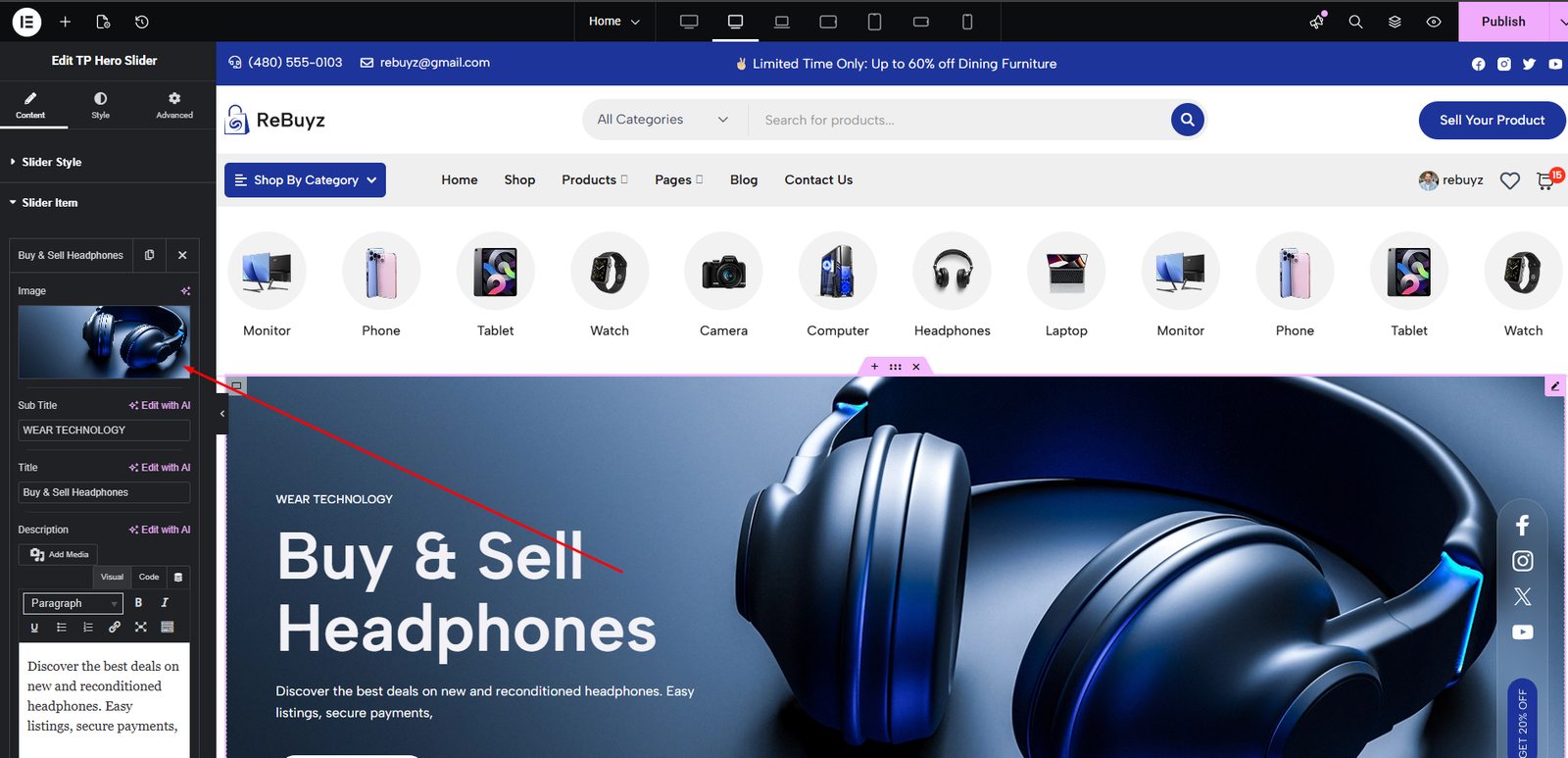Open the Structure layers icon

tap(1395, 22)
